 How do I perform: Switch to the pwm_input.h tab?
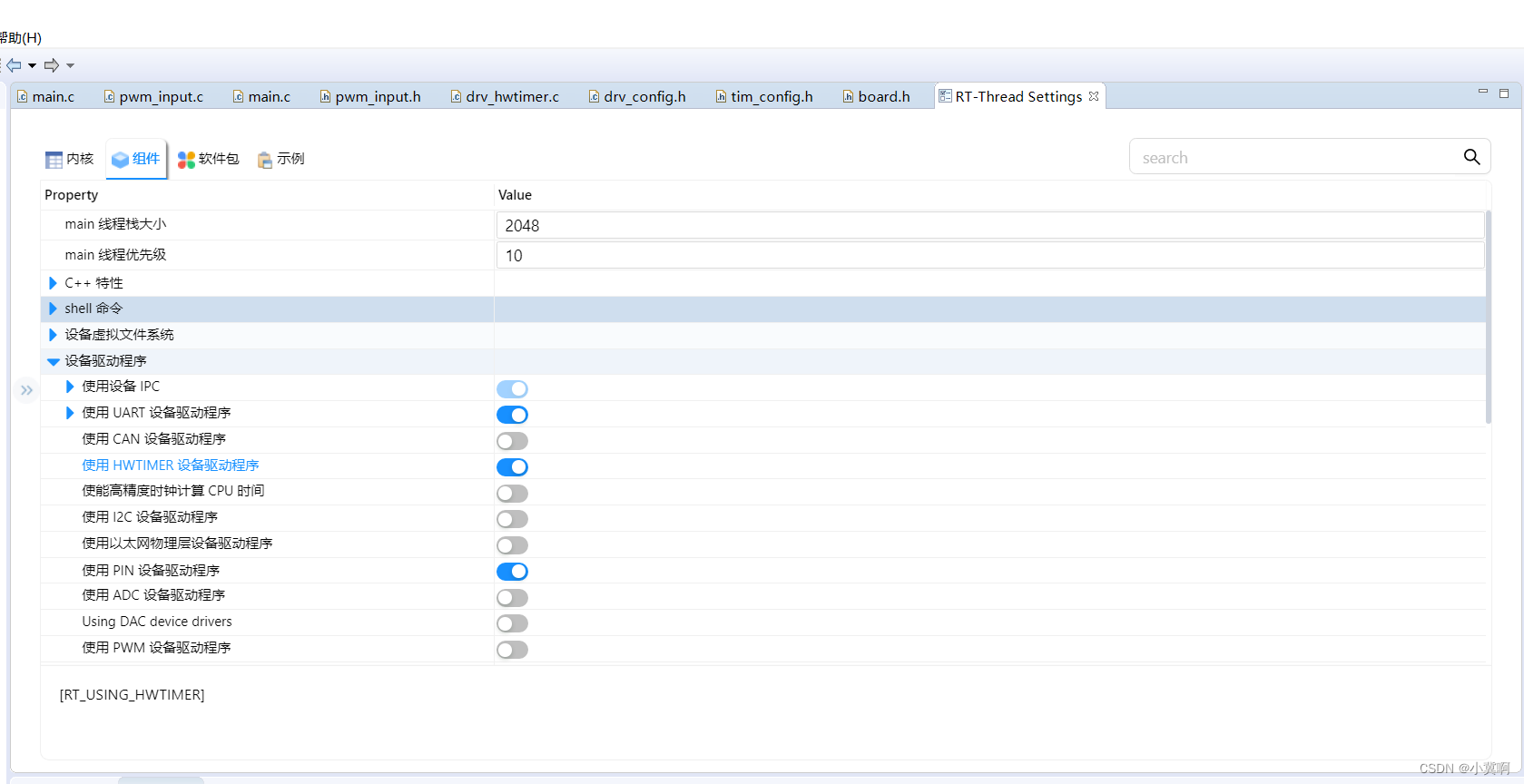click(x=370, y=96)
